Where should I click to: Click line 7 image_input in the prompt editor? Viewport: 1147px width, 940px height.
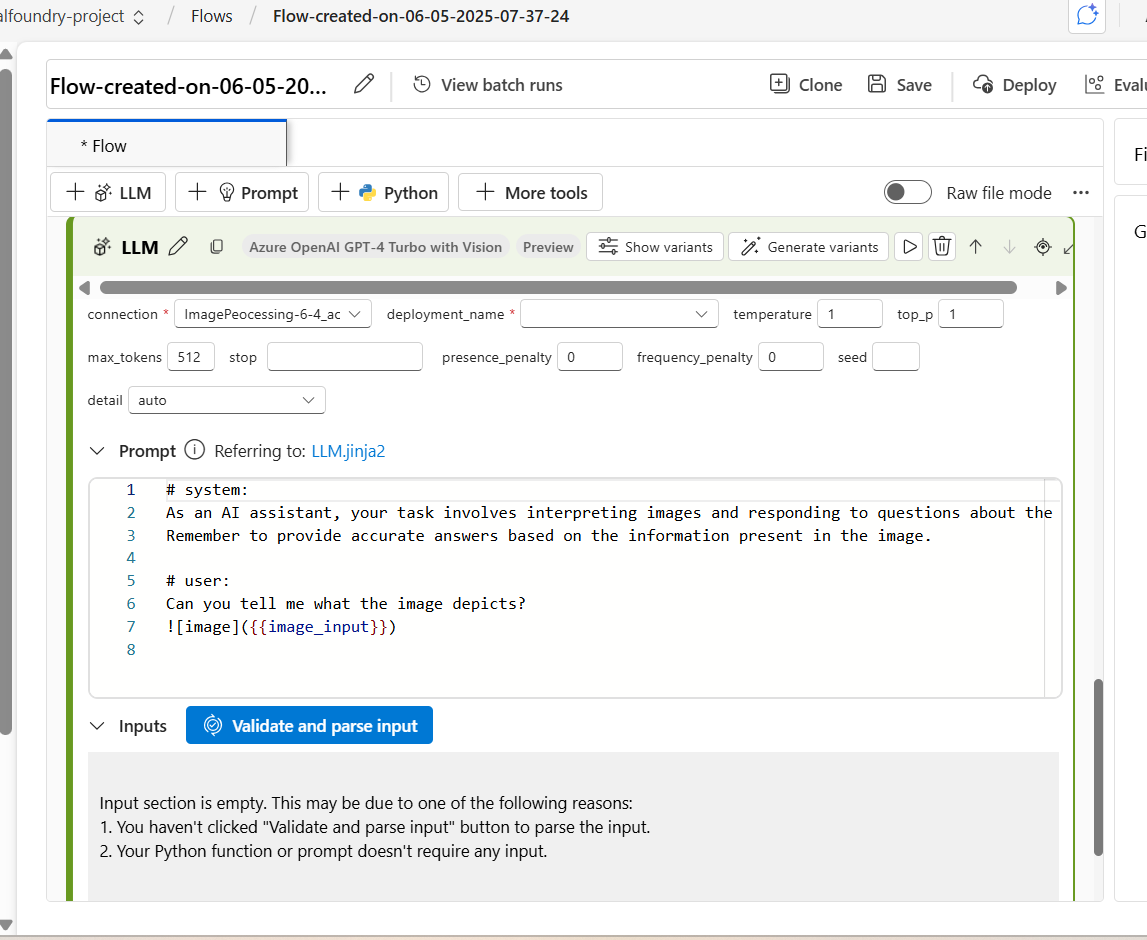pyautogui.click(x=319, y=627)
